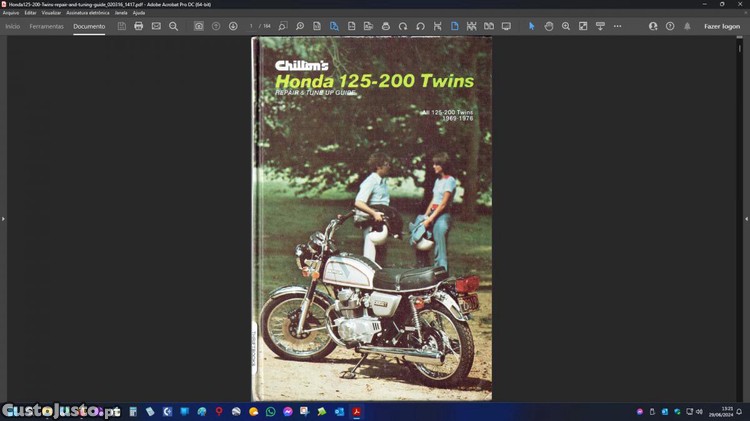This screenshot has height=421, width=750.
Task: Toggle two-page book view mode
Action: coord(488,26)
